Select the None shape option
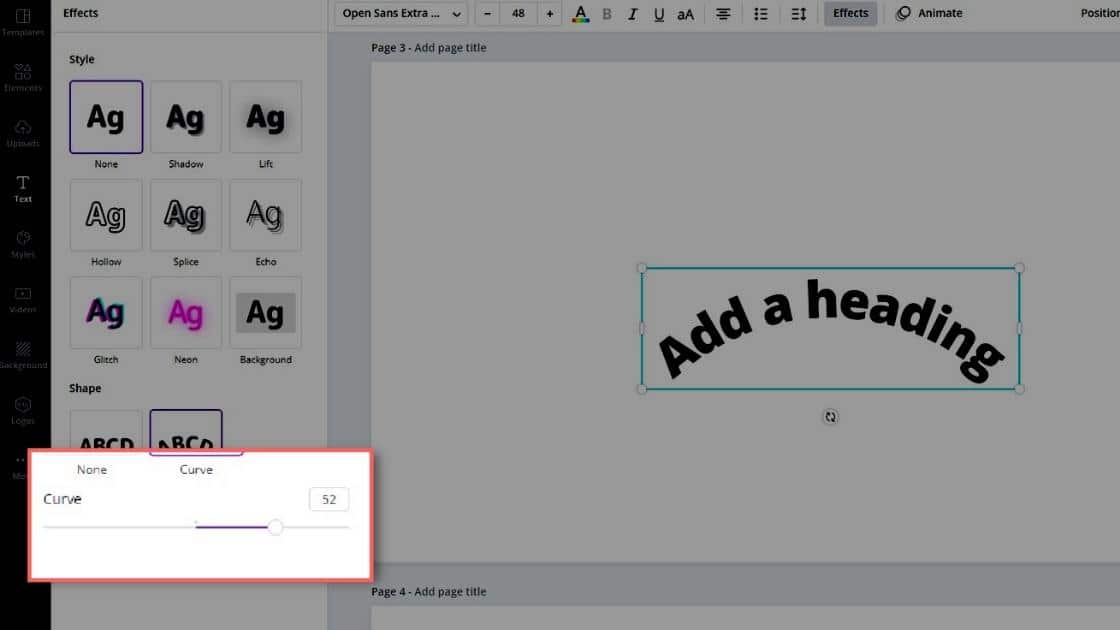 click(106, 432)
